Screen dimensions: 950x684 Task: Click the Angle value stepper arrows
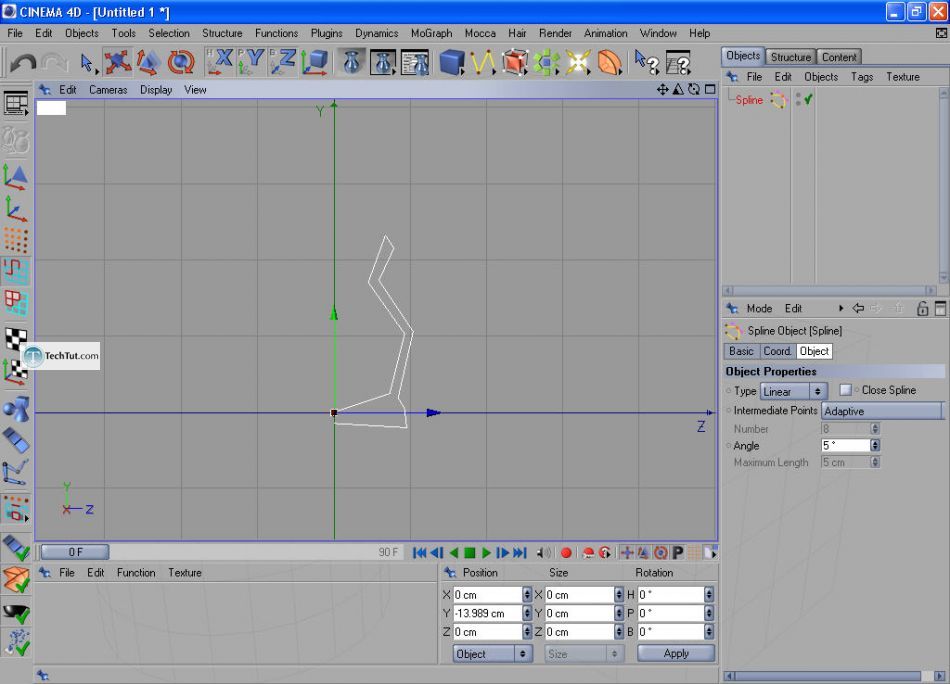pyautogui.click(x=875, y=445)
